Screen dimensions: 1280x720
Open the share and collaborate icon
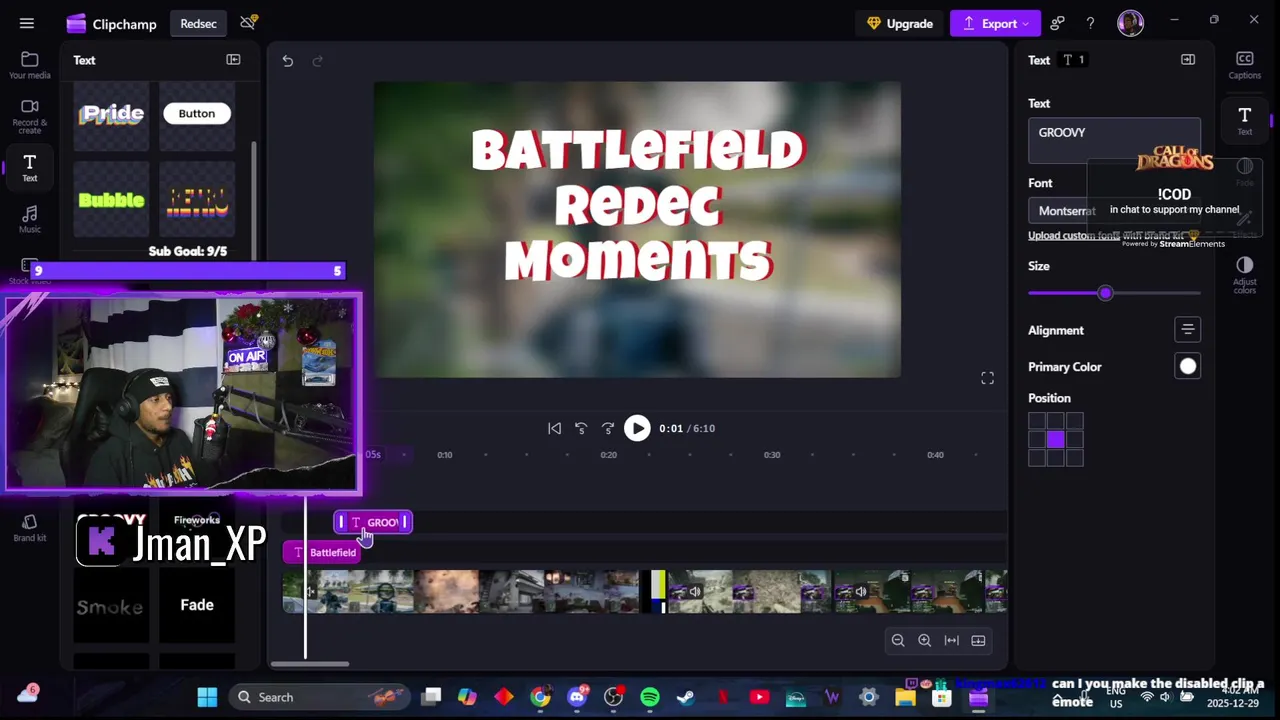(1058, 23)
